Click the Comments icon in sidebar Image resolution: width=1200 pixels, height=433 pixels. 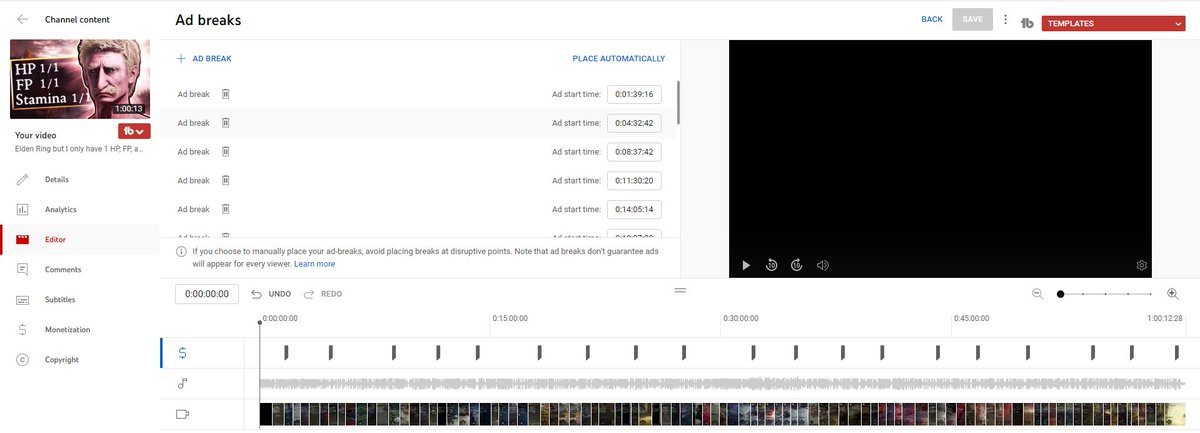pos(22,269)
